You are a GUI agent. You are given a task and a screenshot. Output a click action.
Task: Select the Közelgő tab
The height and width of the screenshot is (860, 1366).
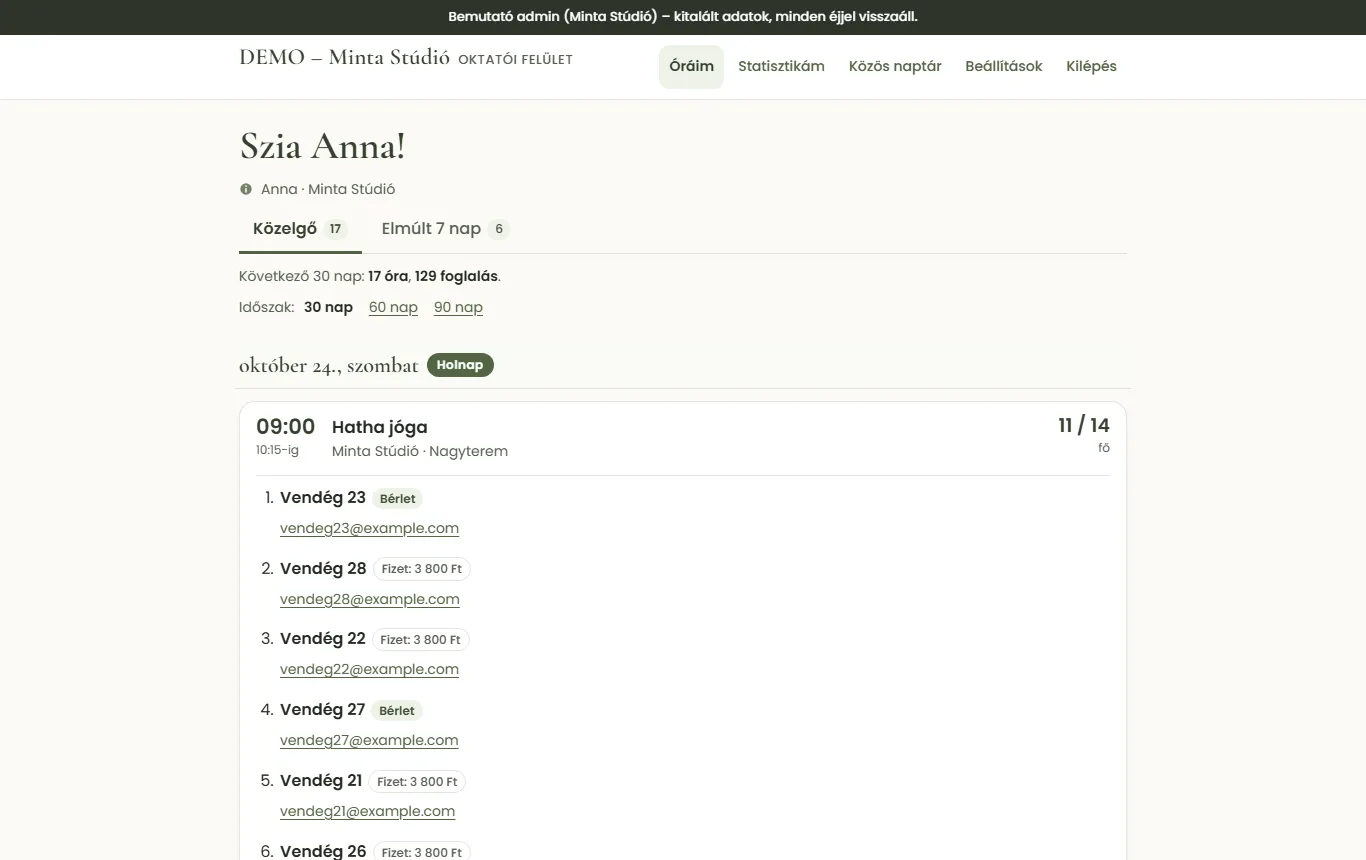pyautogui.click(x=300, y=229)
